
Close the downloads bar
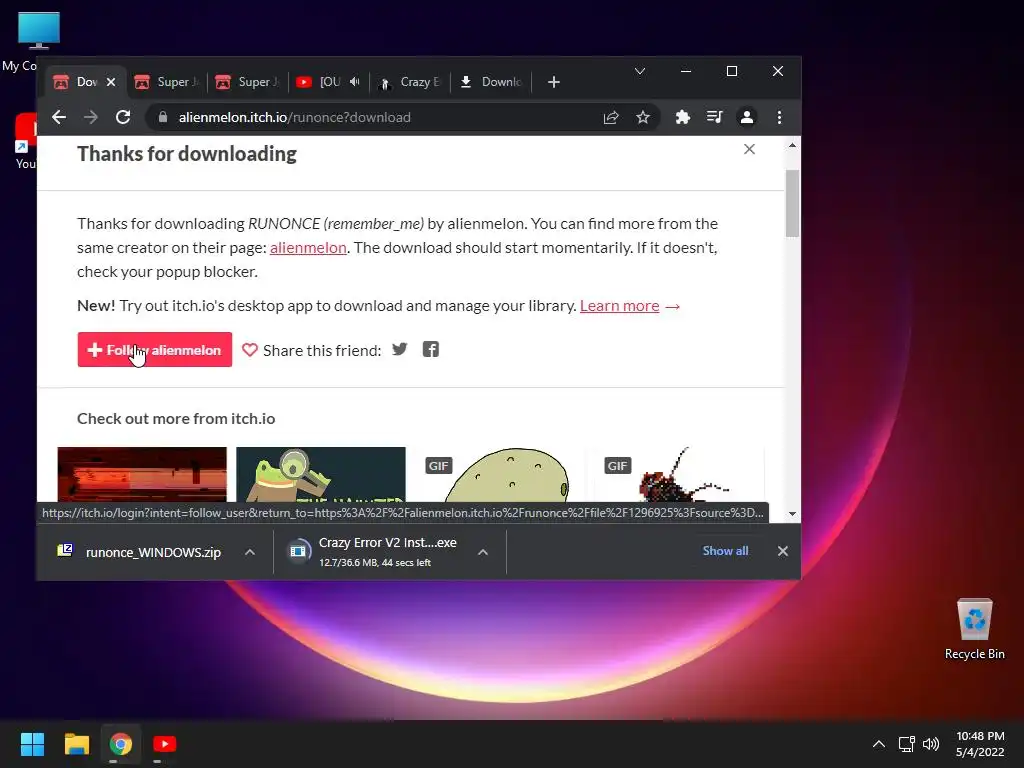[782, 551]
